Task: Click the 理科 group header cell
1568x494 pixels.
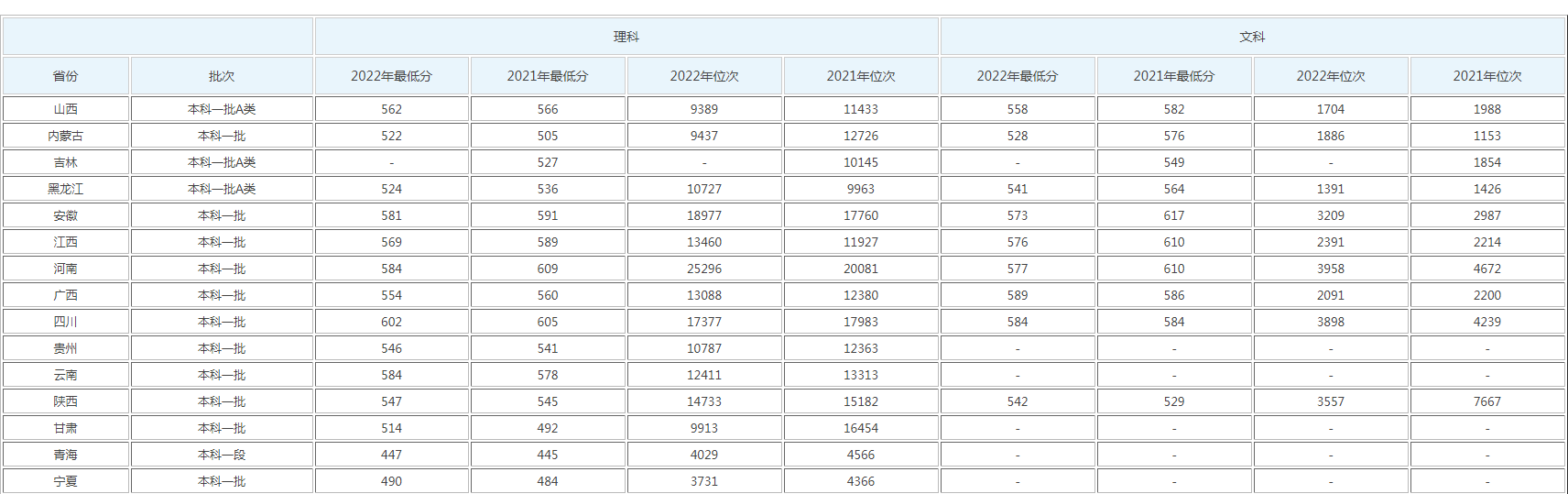Action: pyautogui.click(x=626, y=37)
